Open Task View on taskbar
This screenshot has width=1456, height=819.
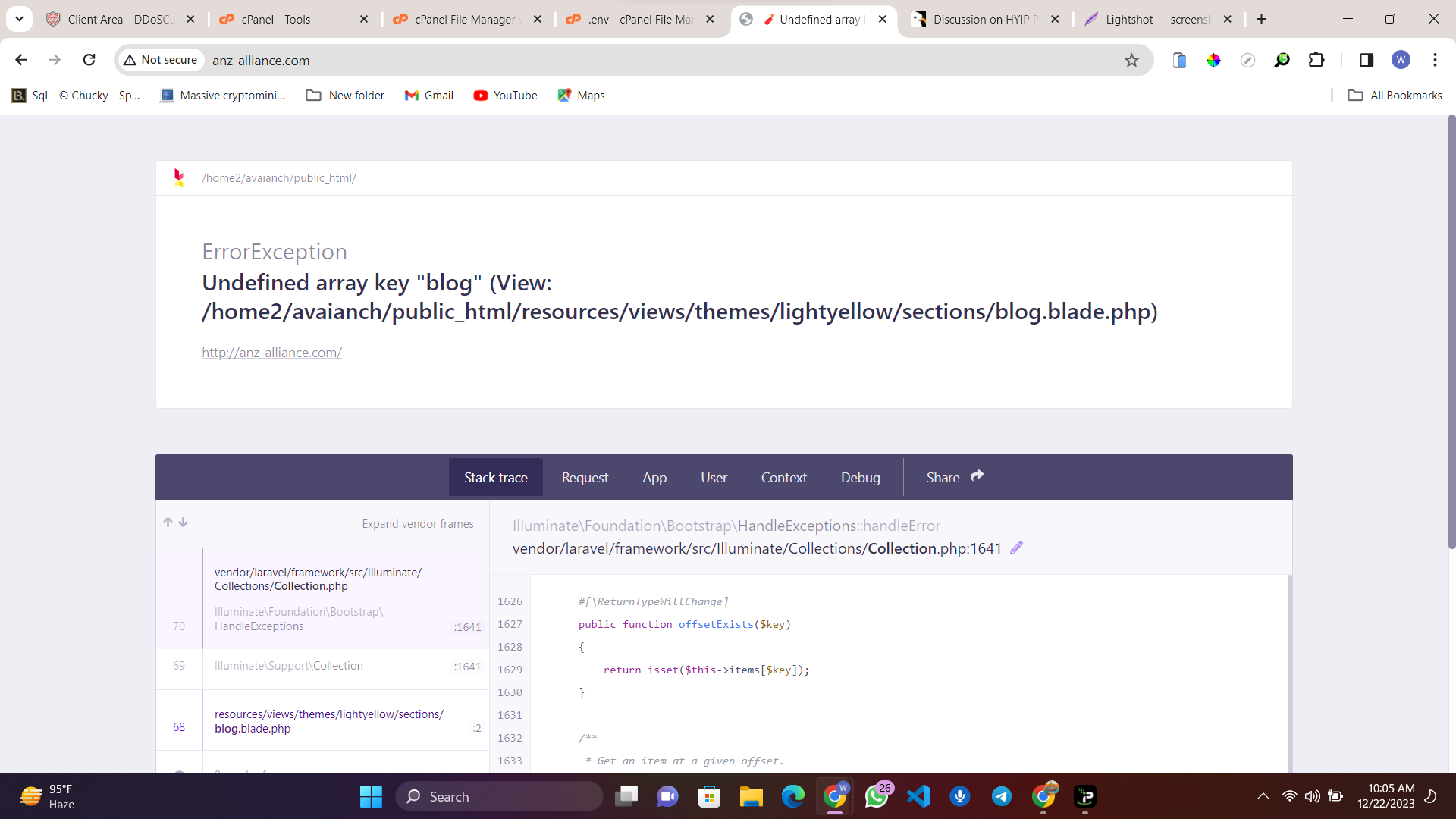(x=626, y=796)
